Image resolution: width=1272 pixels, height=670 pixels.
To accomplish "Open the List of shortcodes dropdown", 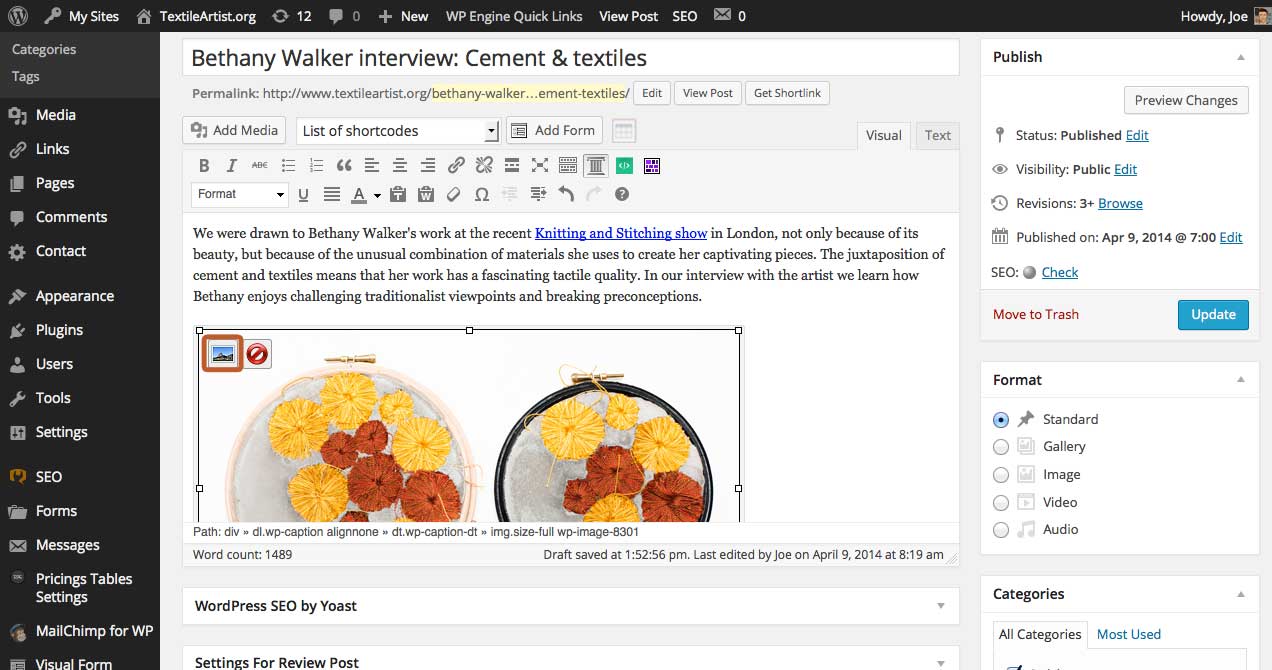I will (x=398, y=131).
